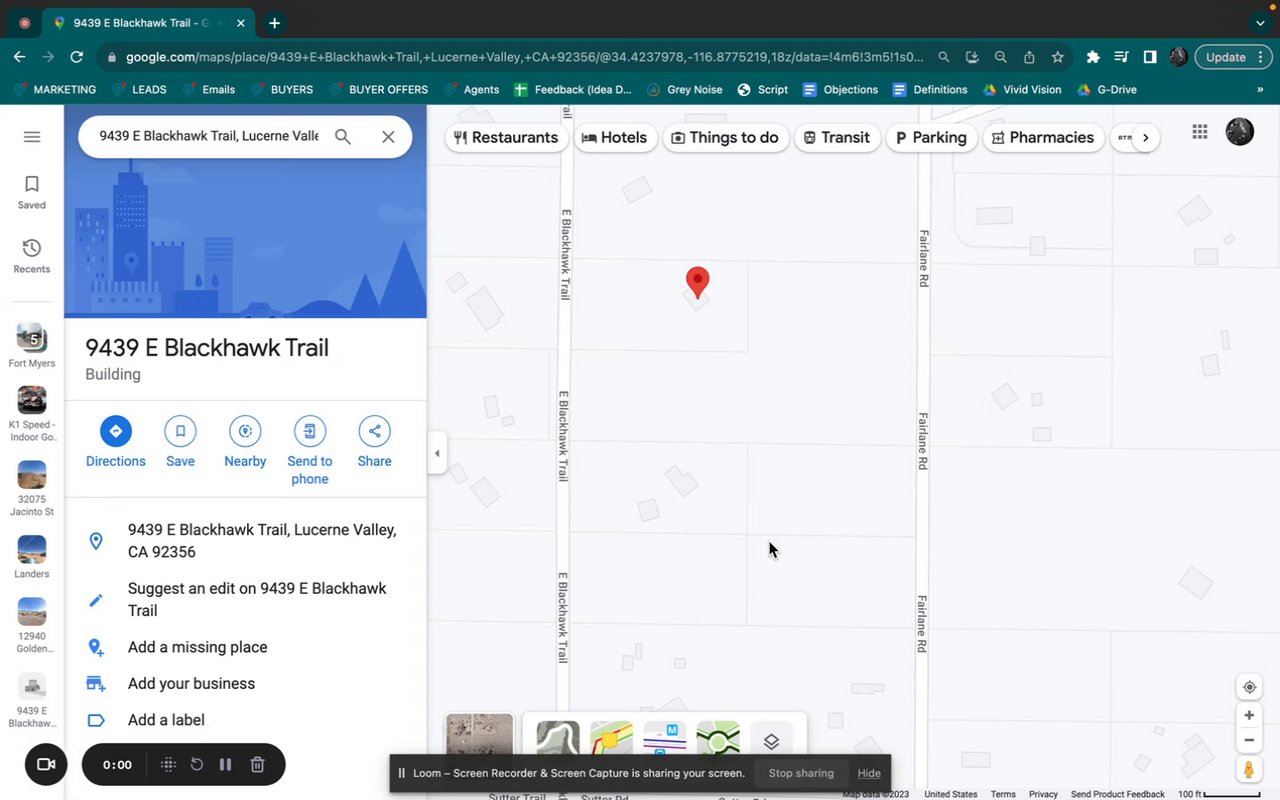The width and height of the screenshot is (1280, 800).
Task: Go back in Chrome browser
Action: click(x=20, y=57)
